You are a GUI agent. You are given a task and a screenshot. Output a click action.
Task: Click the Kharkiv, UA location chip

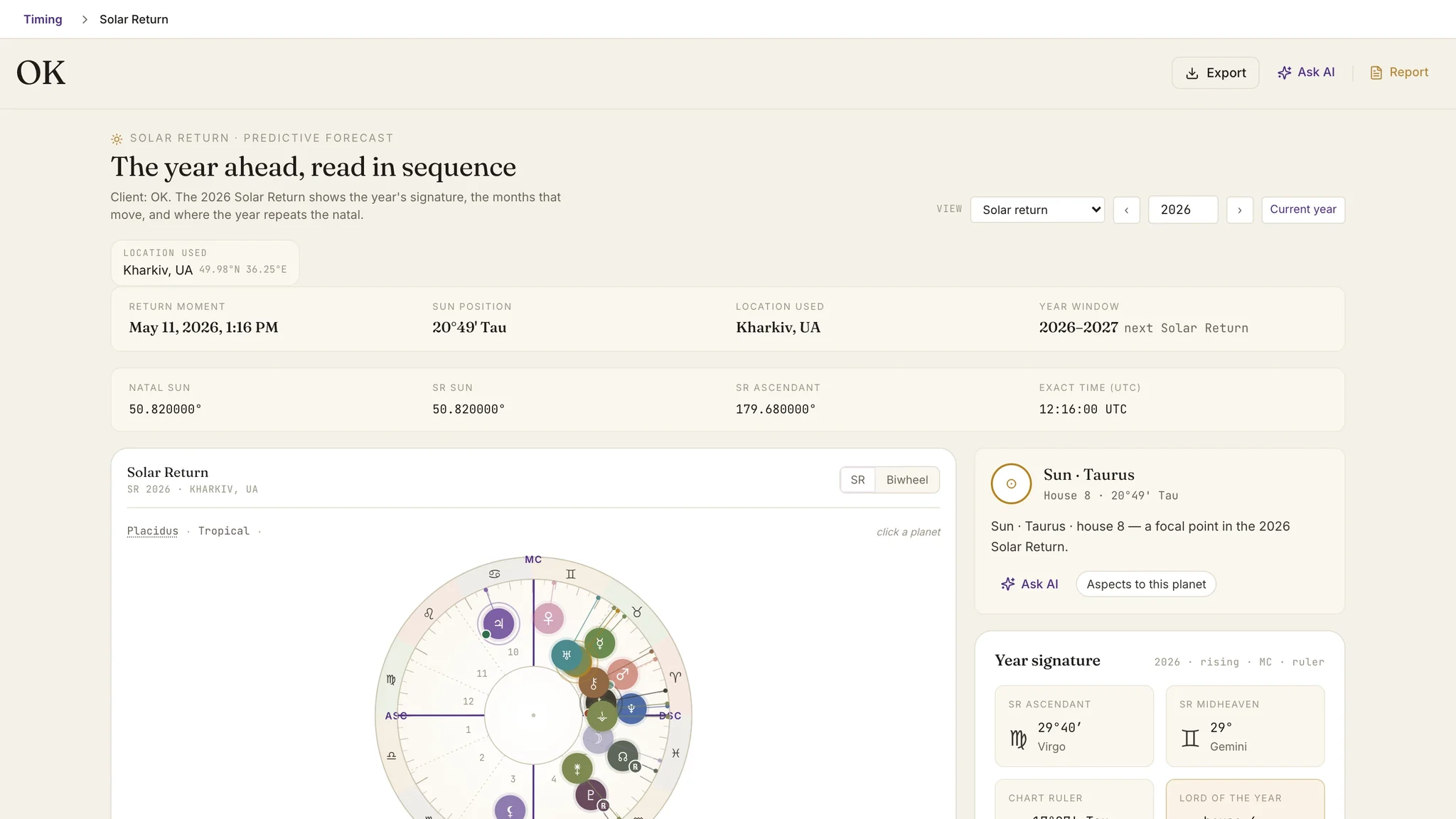205,263
